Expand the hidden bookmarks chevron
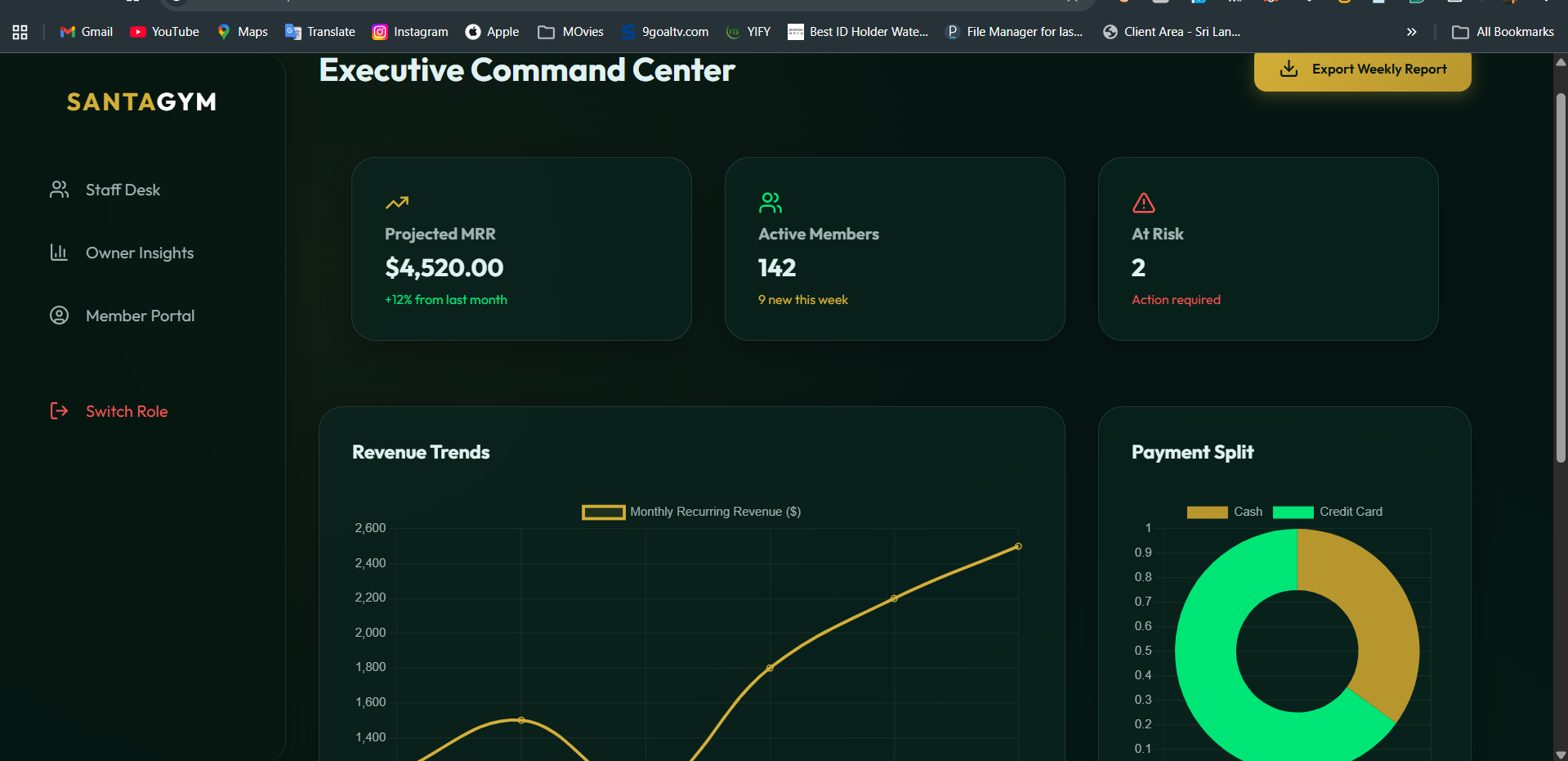1568x761 pixels. [1411, 32]
